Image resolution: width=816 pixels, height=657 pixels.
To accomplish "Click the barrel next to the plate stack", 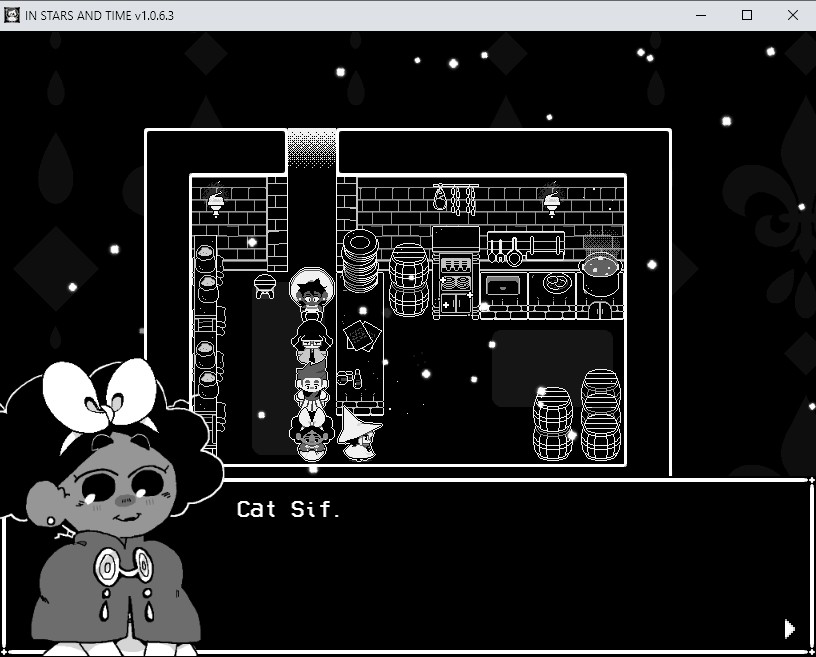I will pyautogui.click(x=409, y=280).
